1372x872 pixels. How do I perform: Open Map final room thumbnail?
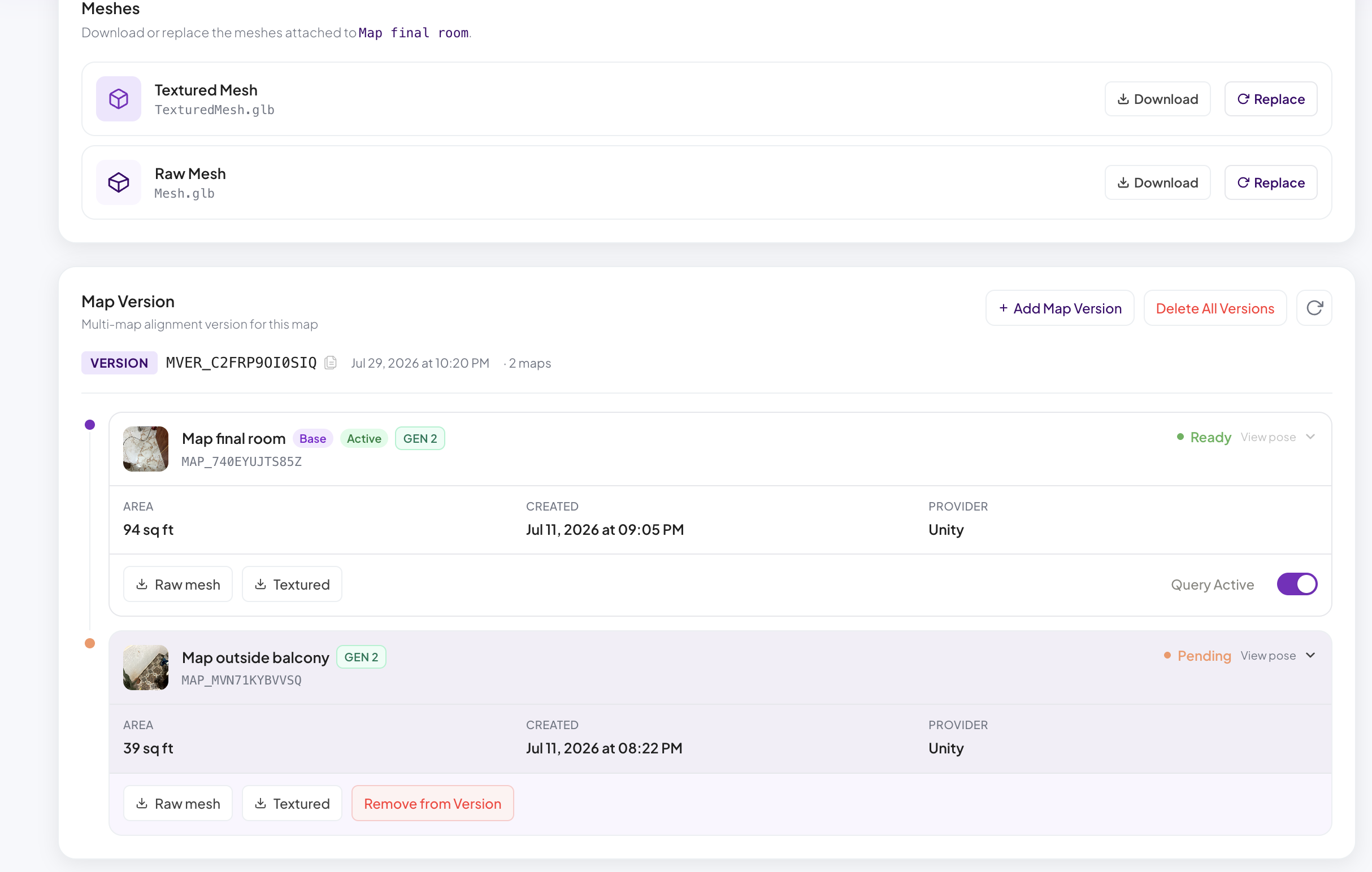click(x=146, y=449)
